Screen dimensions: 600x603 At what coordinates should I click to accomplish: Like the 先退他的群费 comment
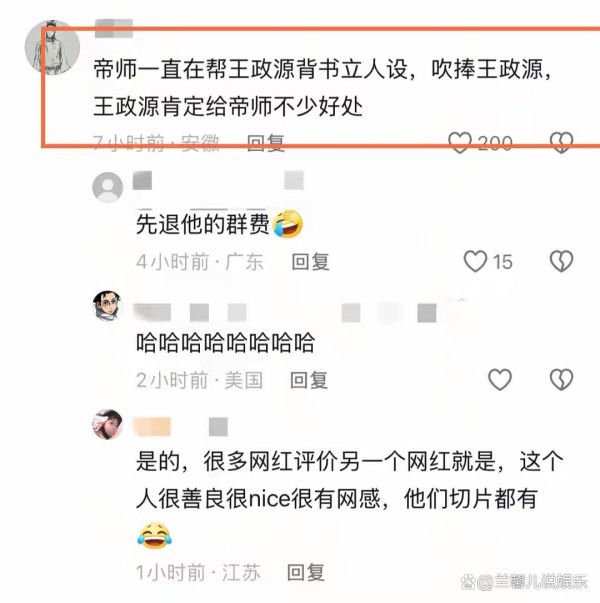click(x=475, y=262)
